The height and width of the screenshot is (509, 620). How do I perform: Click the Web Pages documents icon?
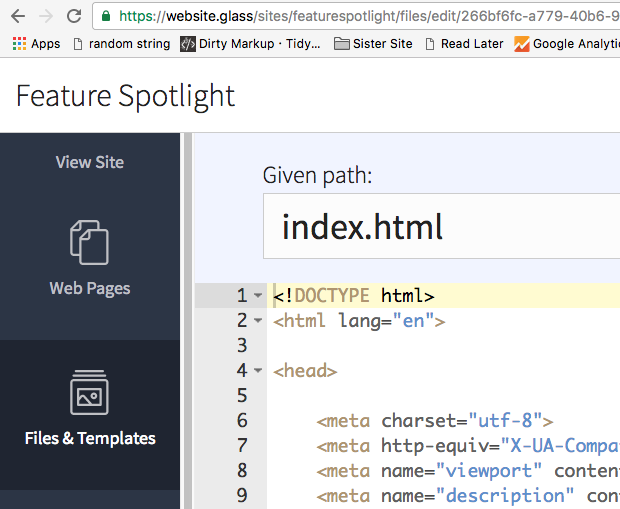coord(89,242)
